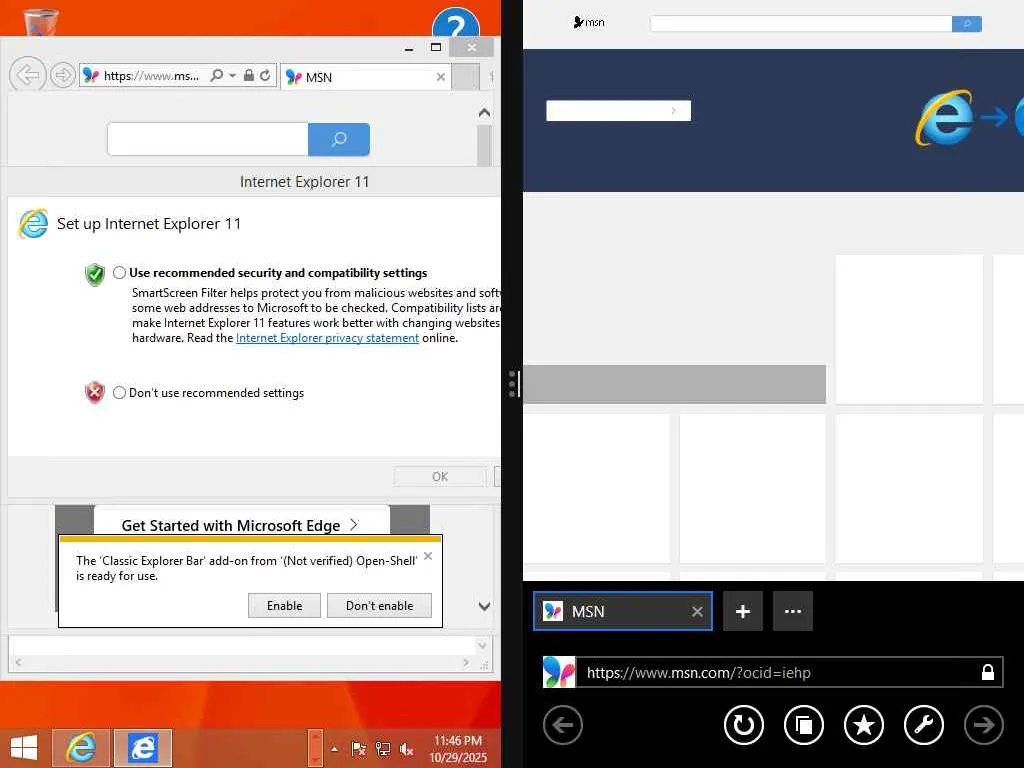Click the desktop IE Back arrow button

click(27, 75)
